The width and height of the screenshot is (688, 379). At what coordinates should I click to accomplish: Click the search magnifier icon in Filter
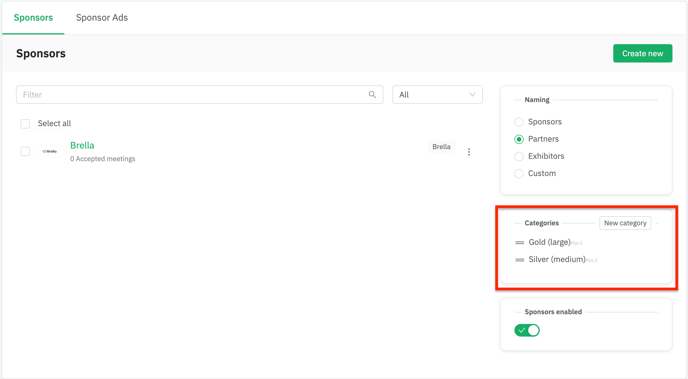(x=372, y=95)
